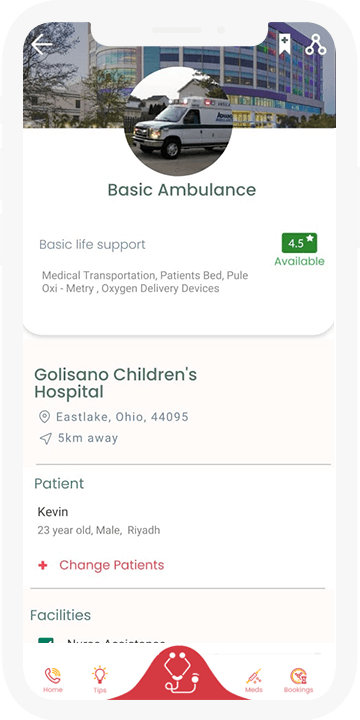Bookmark this ambulance with the bookmark icon
360x720 pixels.
285,44
